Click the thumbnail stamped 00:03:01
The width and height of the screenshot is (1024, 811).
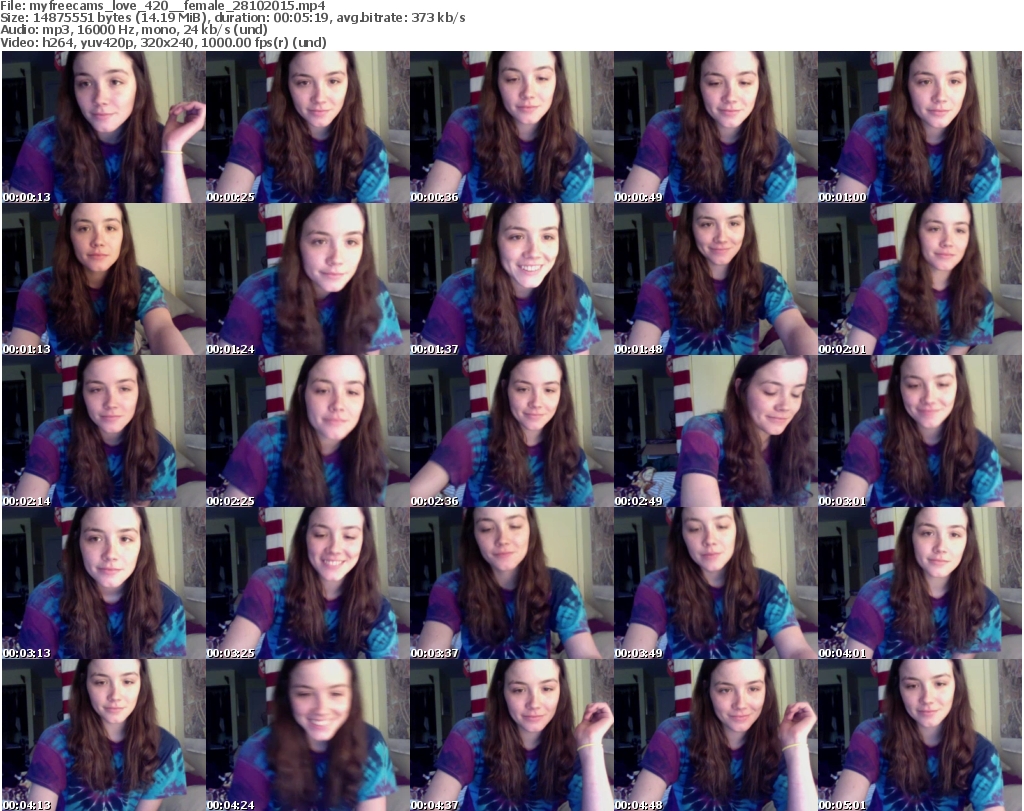[x=920, y=431]
